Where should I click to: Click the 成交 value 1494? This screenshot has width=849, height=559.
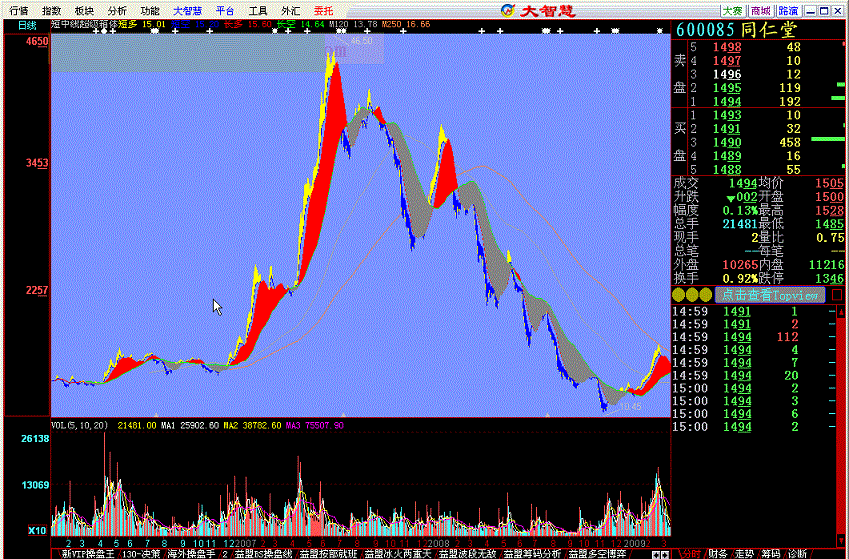tap(742, 183)
